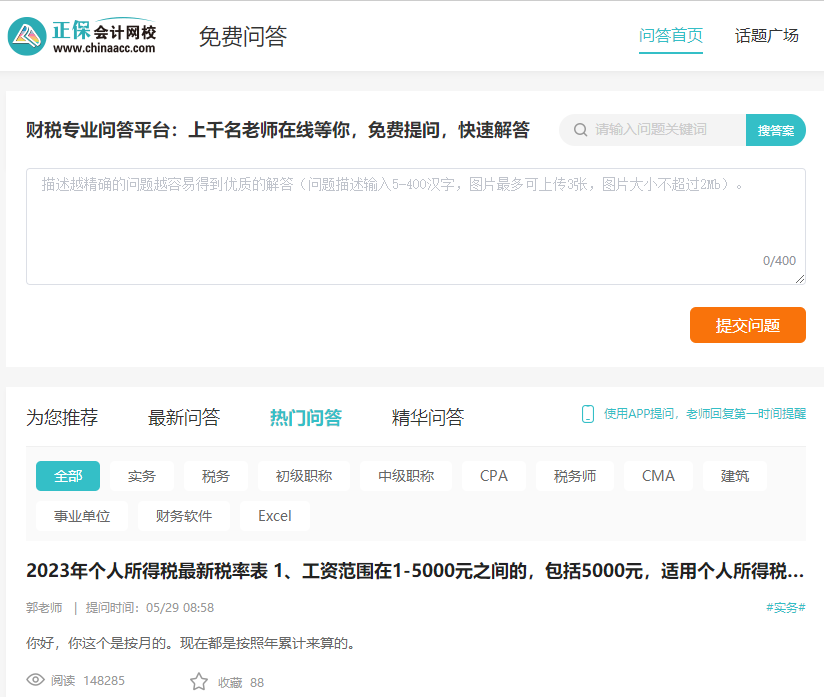
Task: Open the 问答首页 navigation tab
Action: (x=671, y=36)
